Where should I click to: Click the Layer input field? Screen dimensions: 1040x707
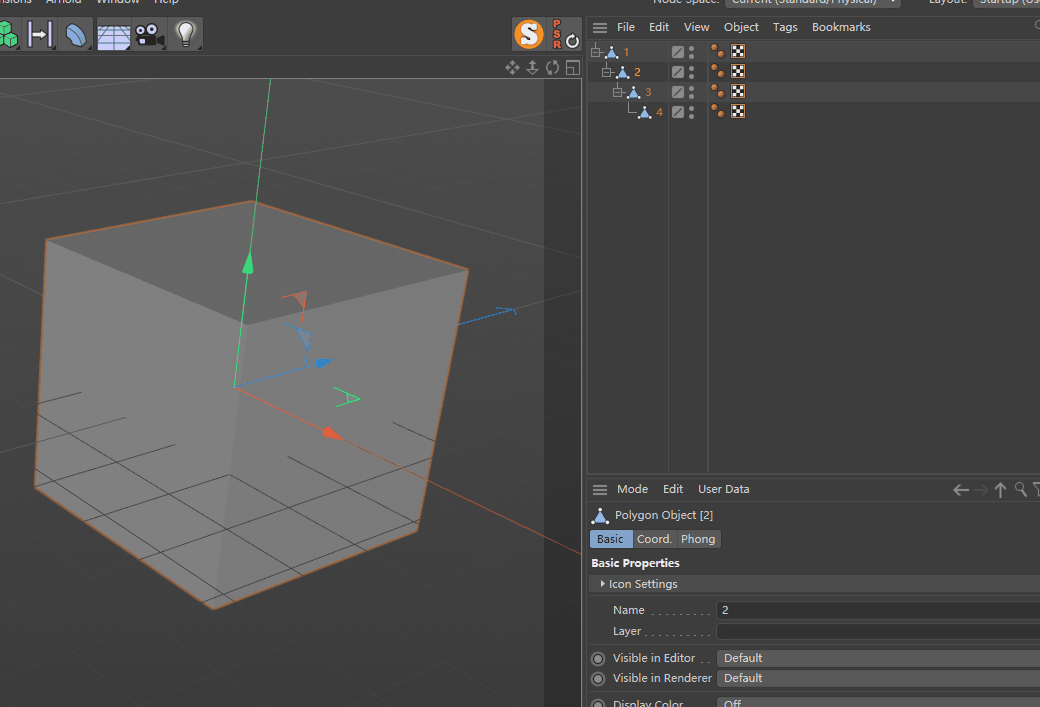point(878,631)
